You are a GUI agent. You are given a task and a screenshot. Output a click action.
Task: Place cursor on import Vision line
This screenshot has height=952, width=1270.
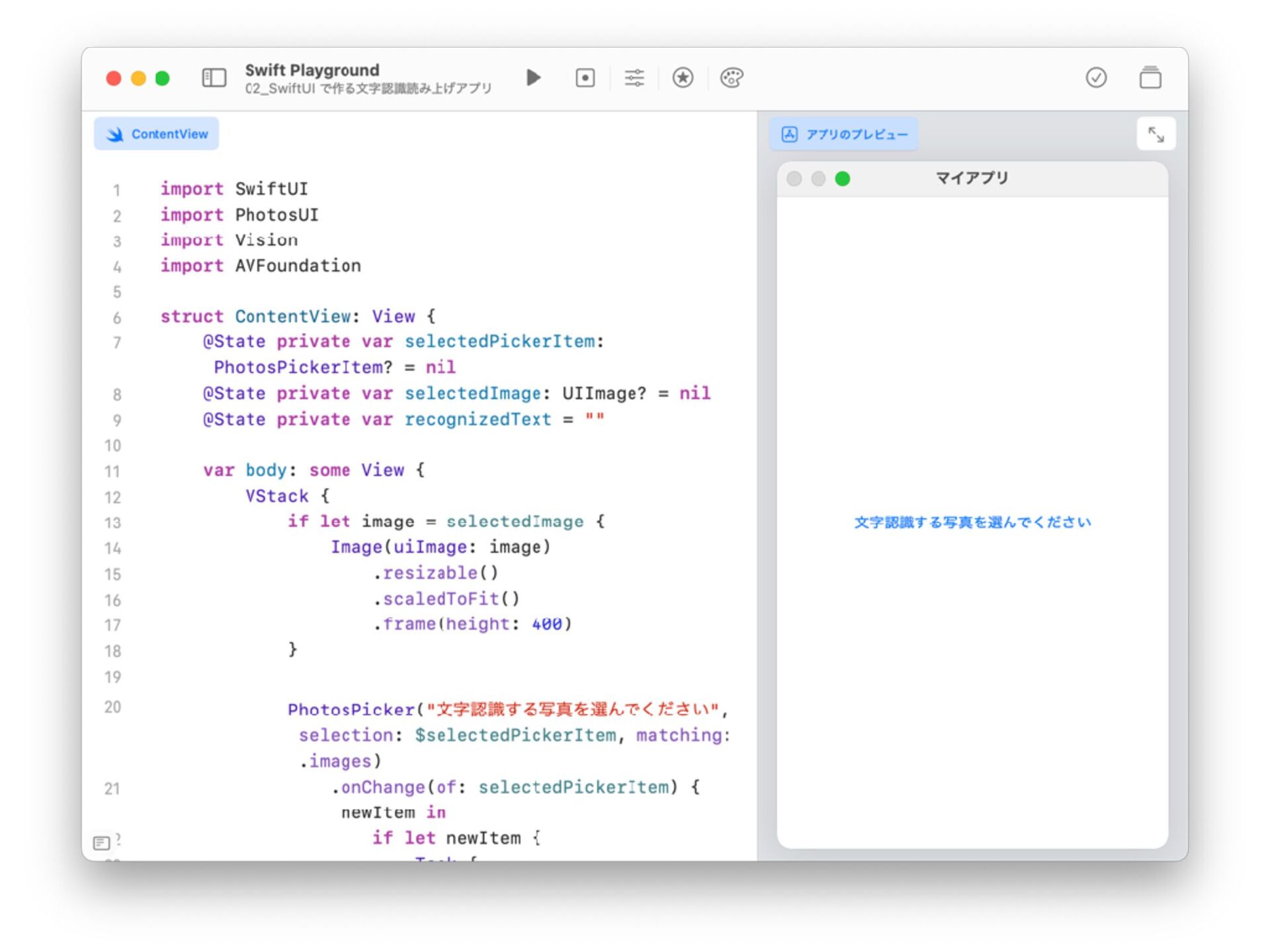click(x=266, y=241)
